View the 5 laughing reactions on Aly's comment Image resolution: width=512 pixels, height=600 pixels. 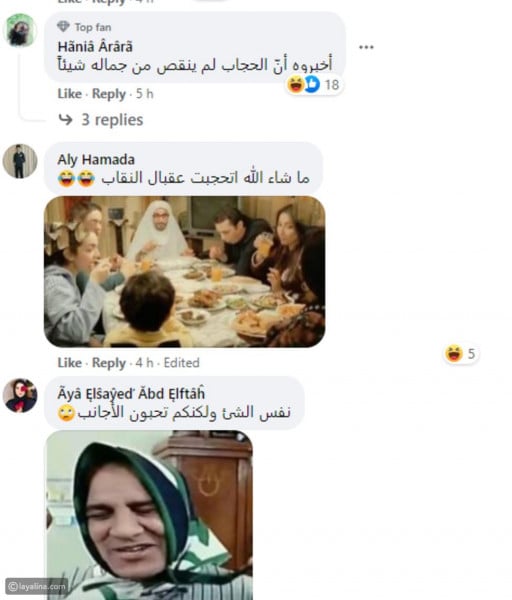461,354
